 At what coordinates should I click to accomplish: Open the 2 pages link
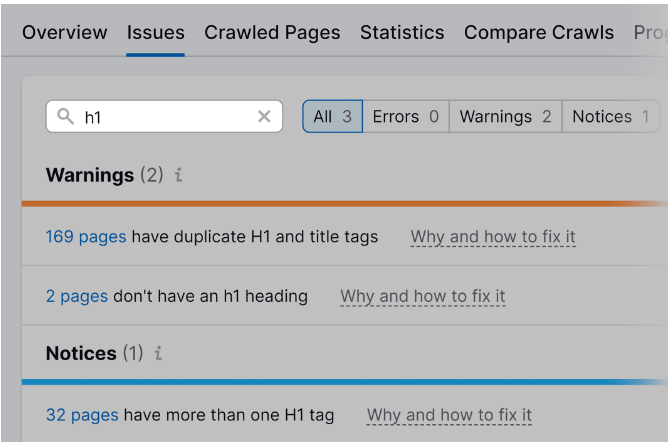[77, 296]
